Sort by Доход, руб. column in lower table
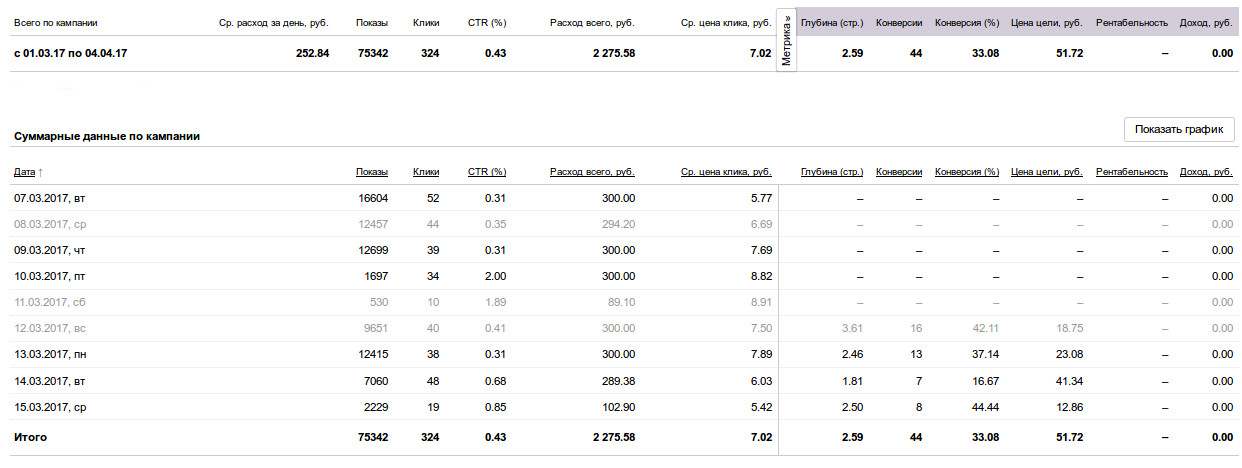 pyautogui.click(x=1206, y=172)
